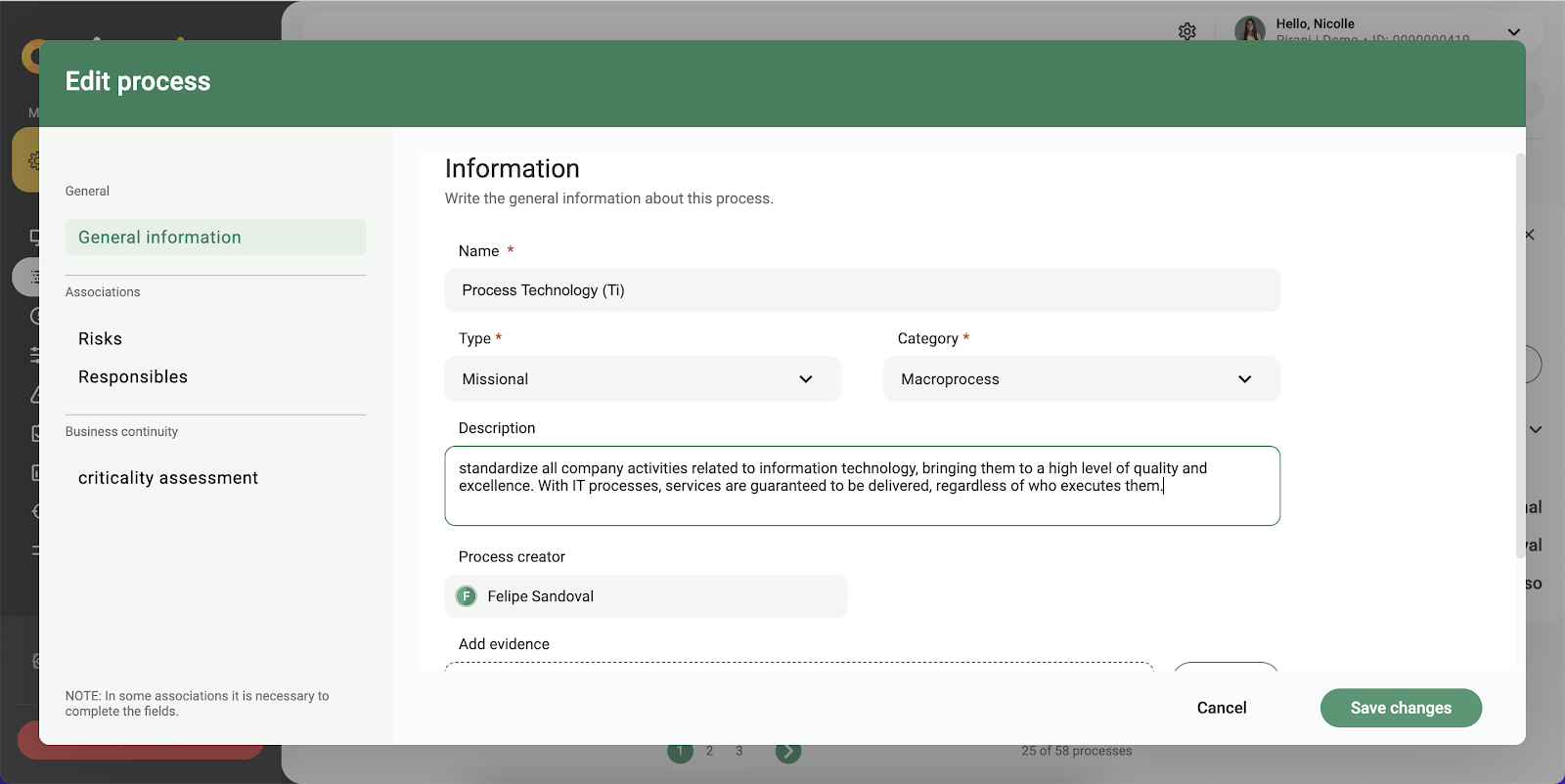Open the Responsibles section
The width and height of the screenshot is (1565, 784).
(133, 377)
